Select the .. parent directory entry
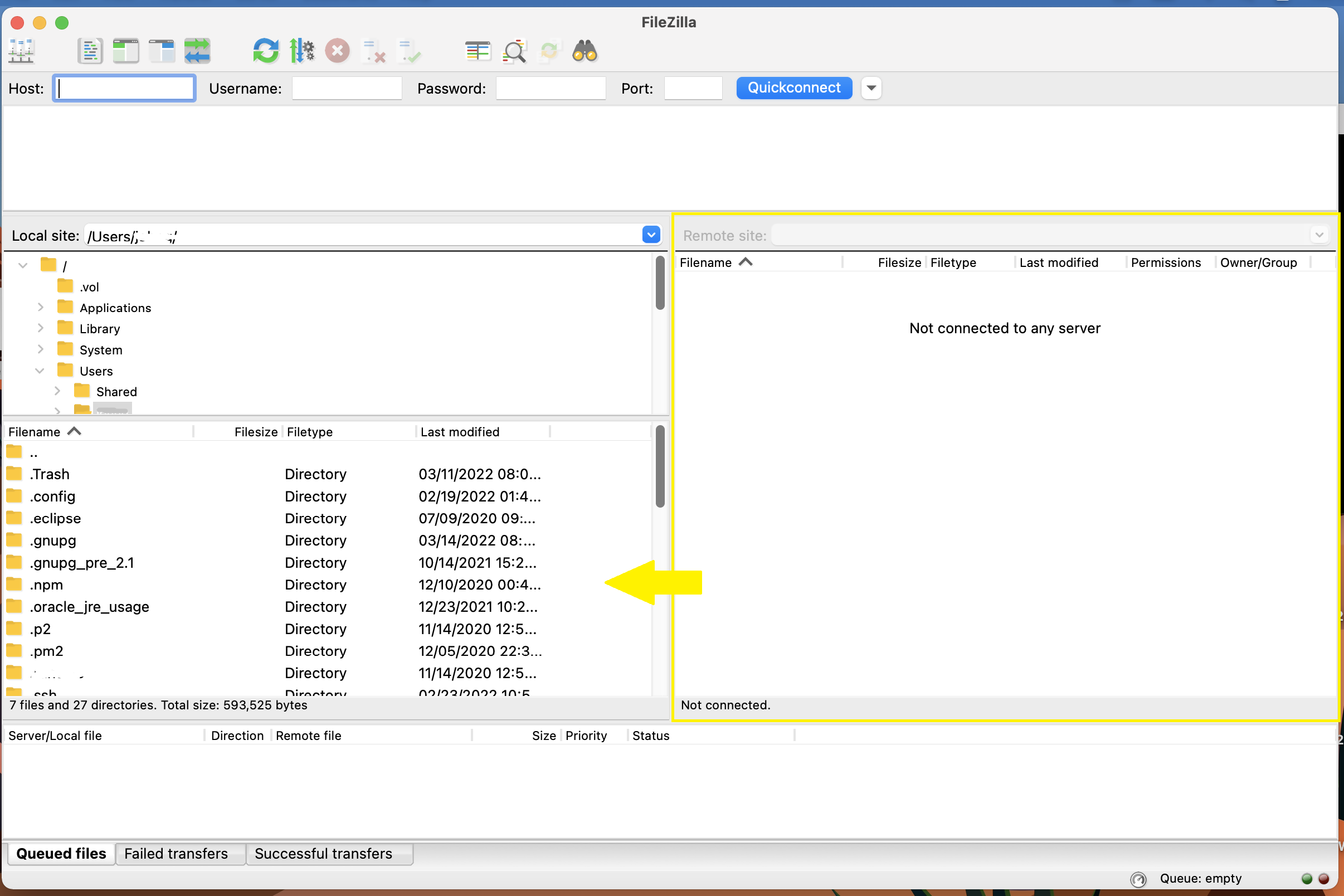Screen dimensions: 1344x896 pyautogui.click(x=328, y=452)
